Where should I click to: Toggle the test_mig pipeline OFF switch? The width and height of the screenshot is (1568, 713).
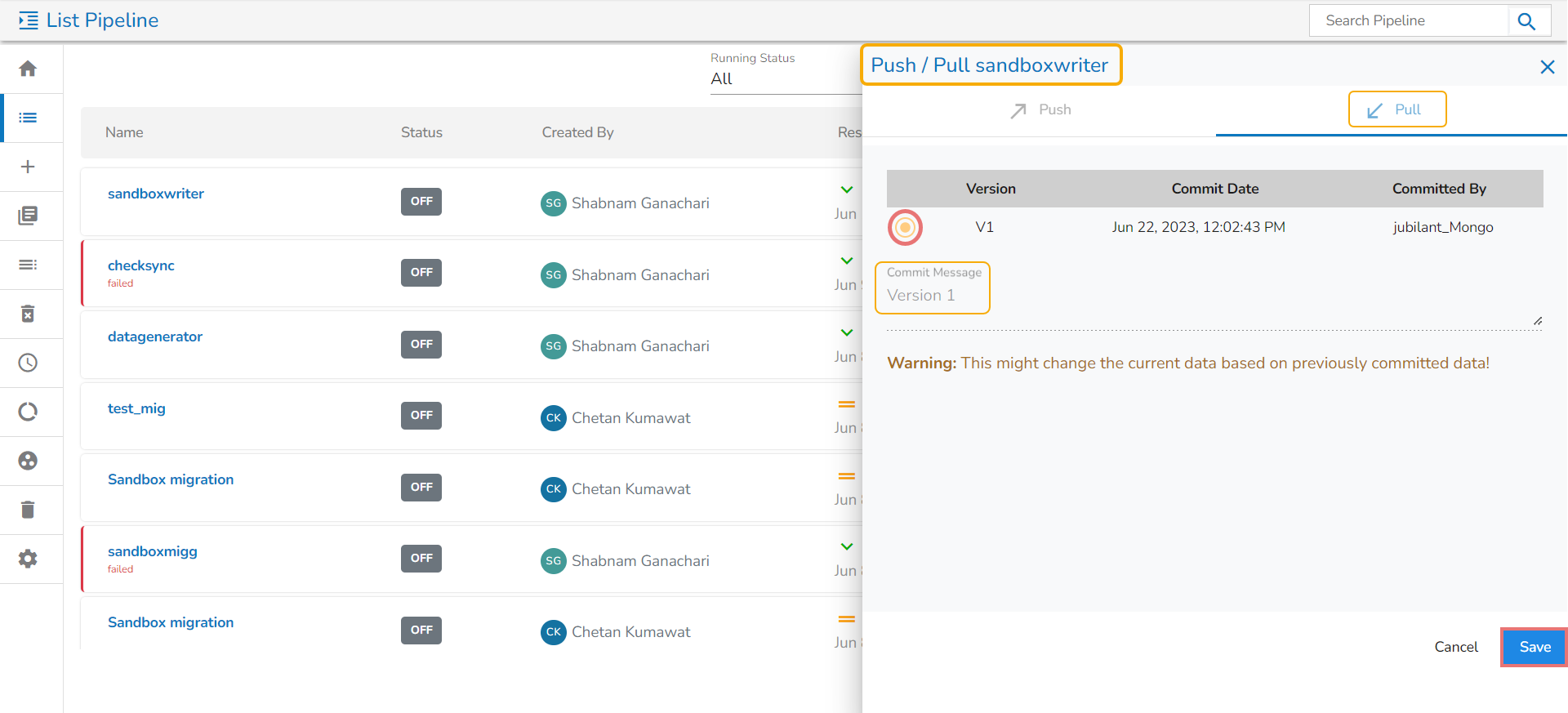[x=421, y=416]
